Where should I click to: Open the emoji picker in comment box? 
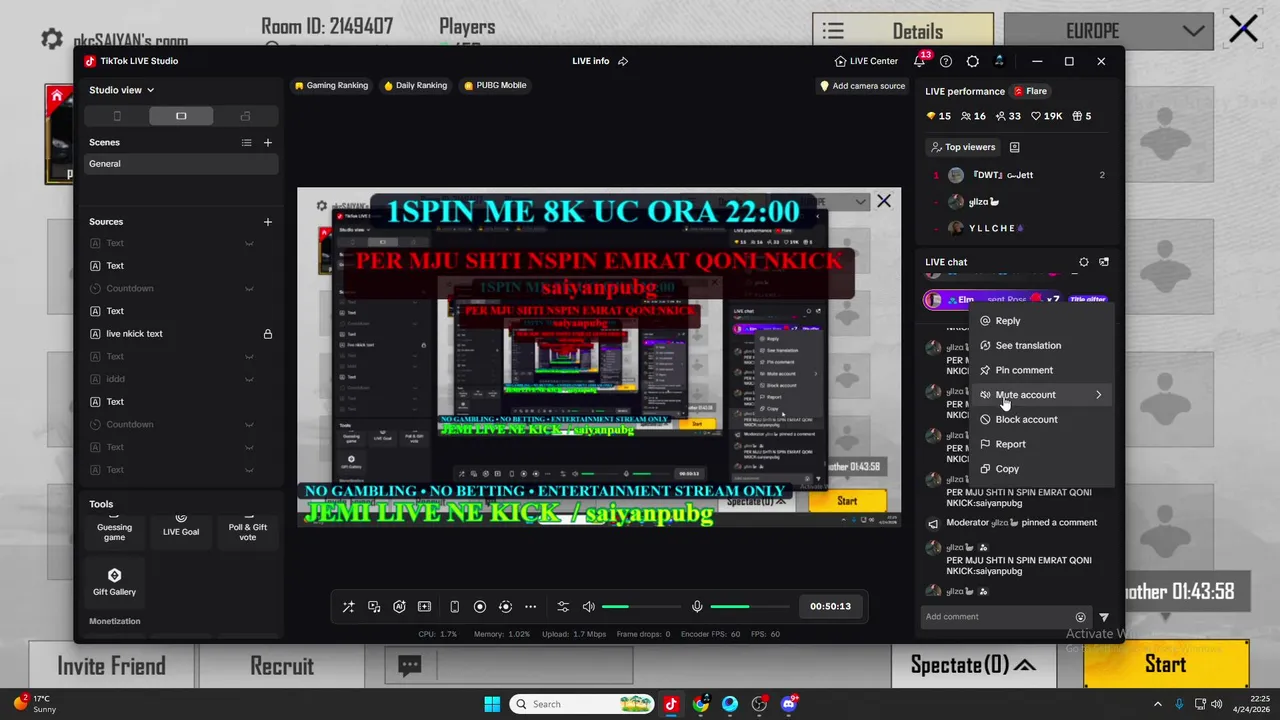tap(1080, 617)
